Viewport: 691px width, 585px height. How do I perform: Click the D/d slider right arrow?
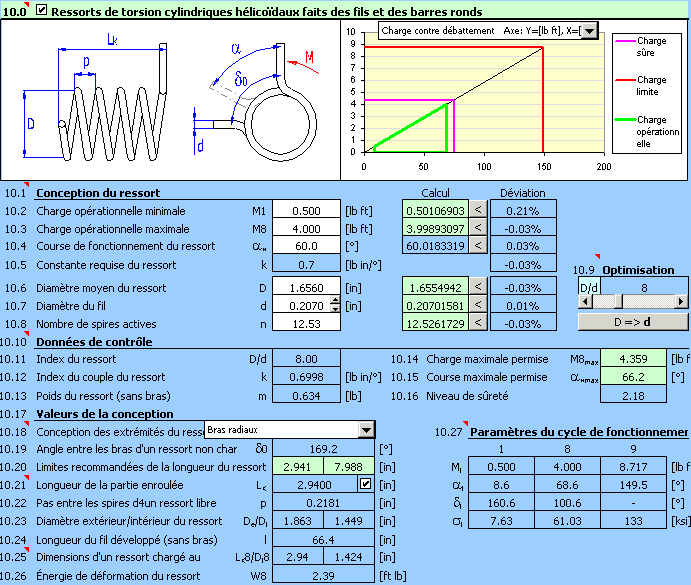[681, 302]
